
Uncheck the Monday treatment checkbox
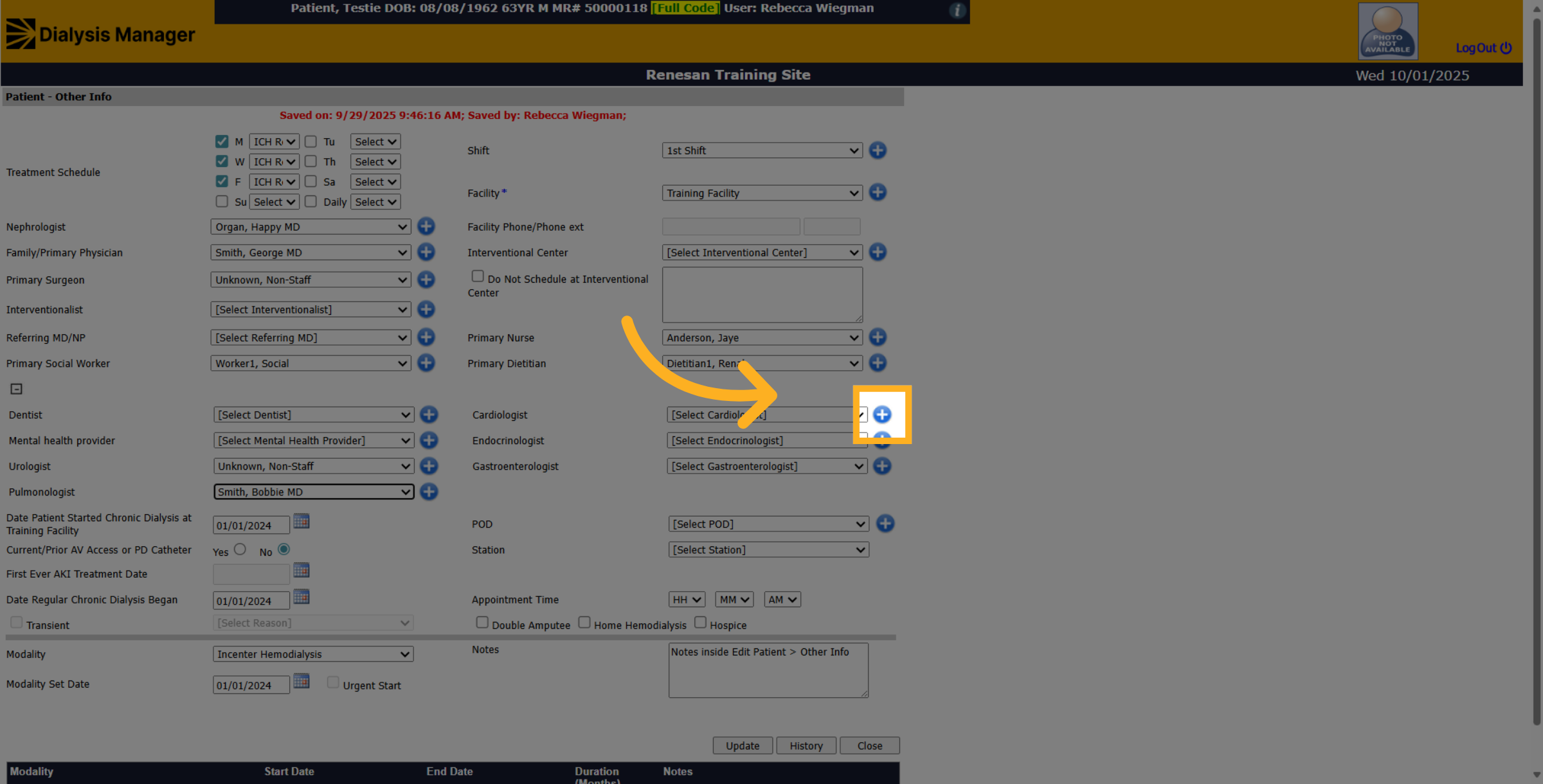(222, 141)
